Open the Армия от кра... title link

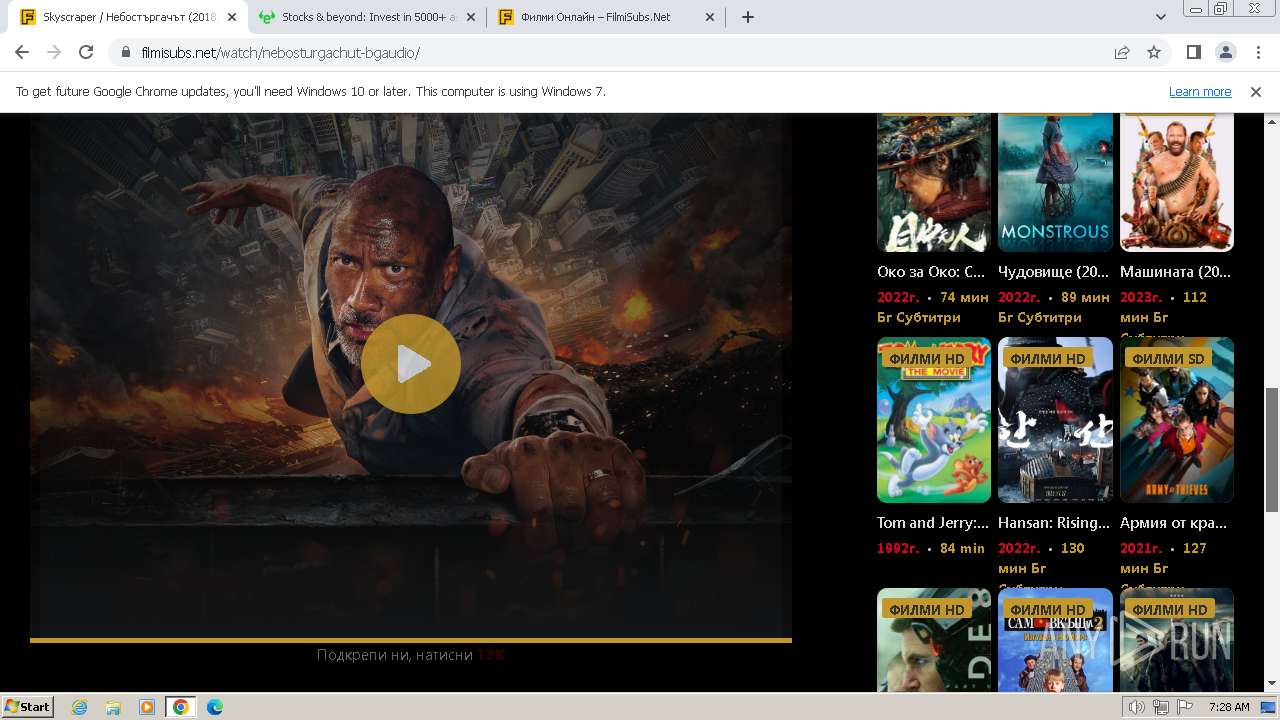click(x=1173, y=523)
